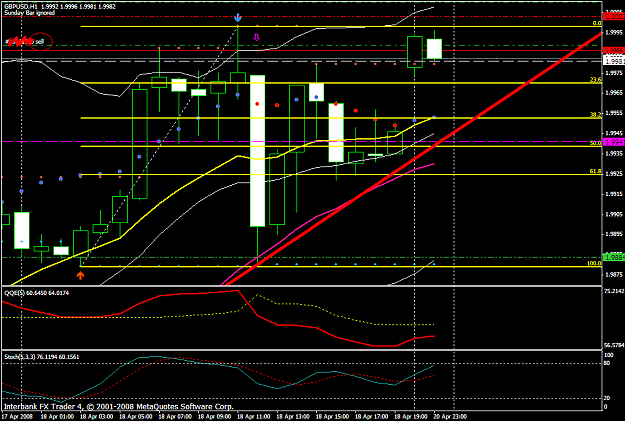Image resolution: width=625 pixels, height=421 pixels.
Task: Click the red 1.9986 price tag
Action: point(614,50)
